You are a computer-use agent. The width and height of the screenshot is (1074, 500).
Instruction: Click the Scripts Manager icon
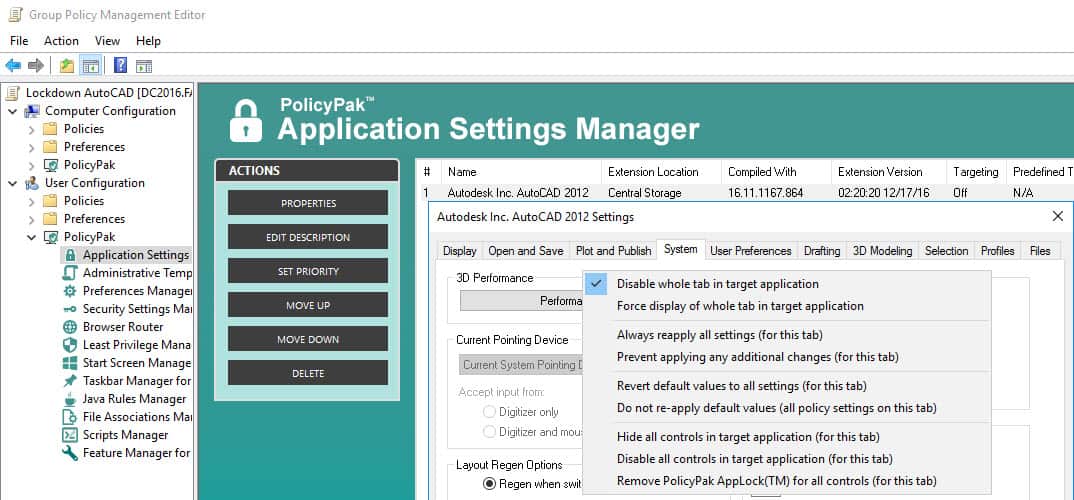coord(70,435)
